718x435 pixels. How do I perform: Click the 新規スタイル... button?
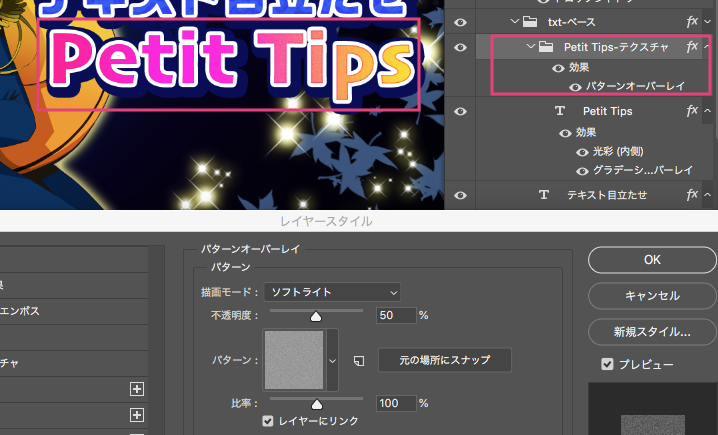652,332
